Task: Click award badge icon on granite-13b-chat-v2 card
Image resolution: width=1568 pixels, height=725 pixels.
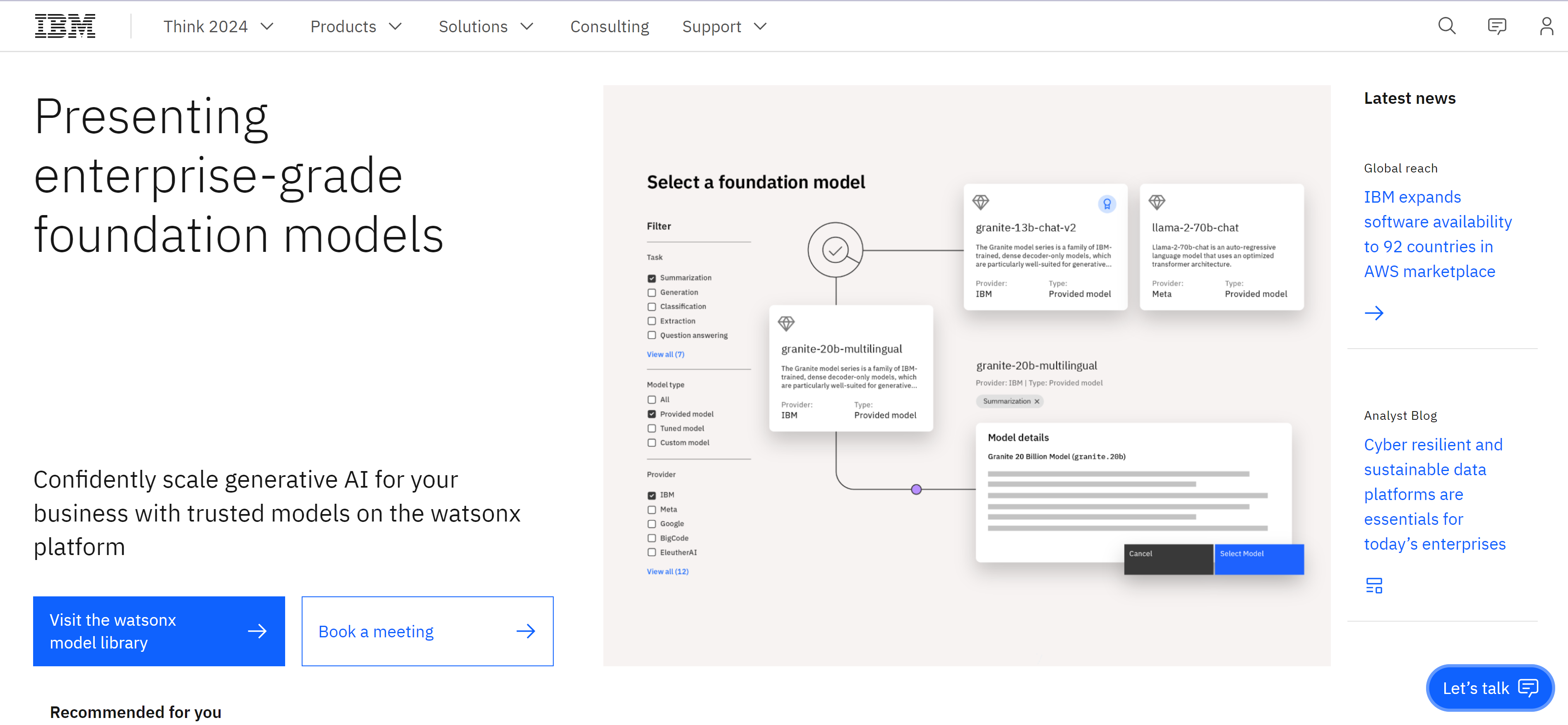Action: [x=1107, y=204]
